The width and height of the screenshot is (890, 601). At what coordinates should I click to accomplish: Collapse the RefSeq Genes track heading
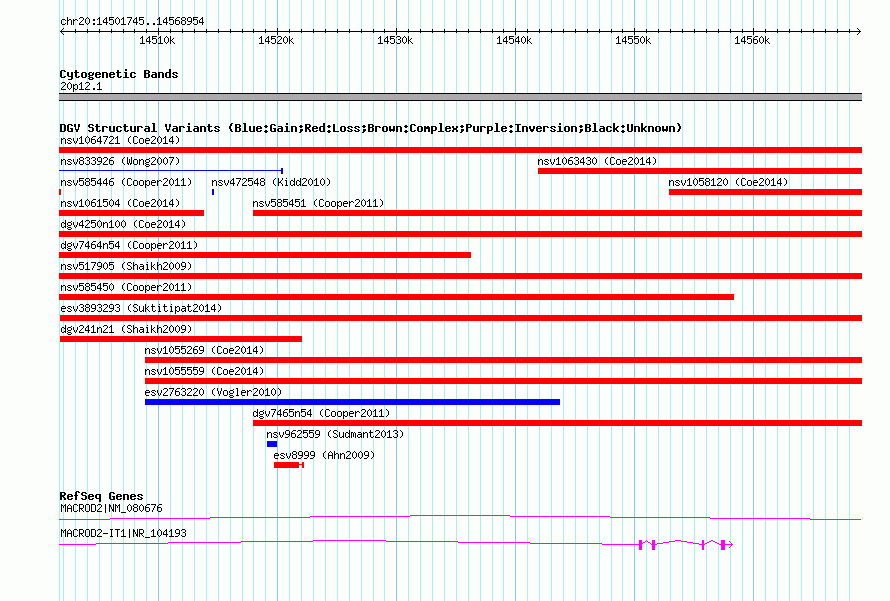pyautogui.click(x=101, y=496)
